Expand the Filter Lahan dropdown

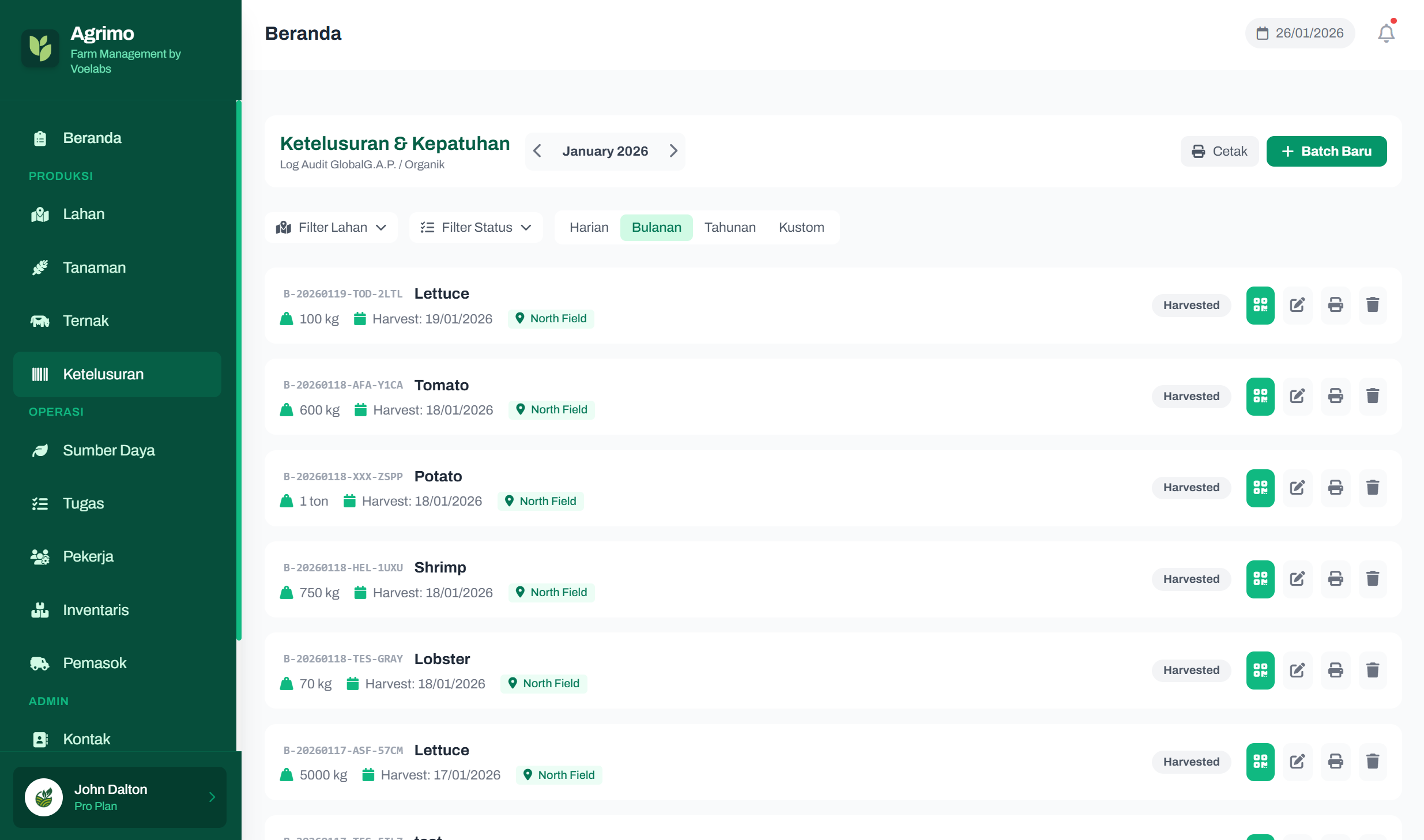click(x=331, y=227)
